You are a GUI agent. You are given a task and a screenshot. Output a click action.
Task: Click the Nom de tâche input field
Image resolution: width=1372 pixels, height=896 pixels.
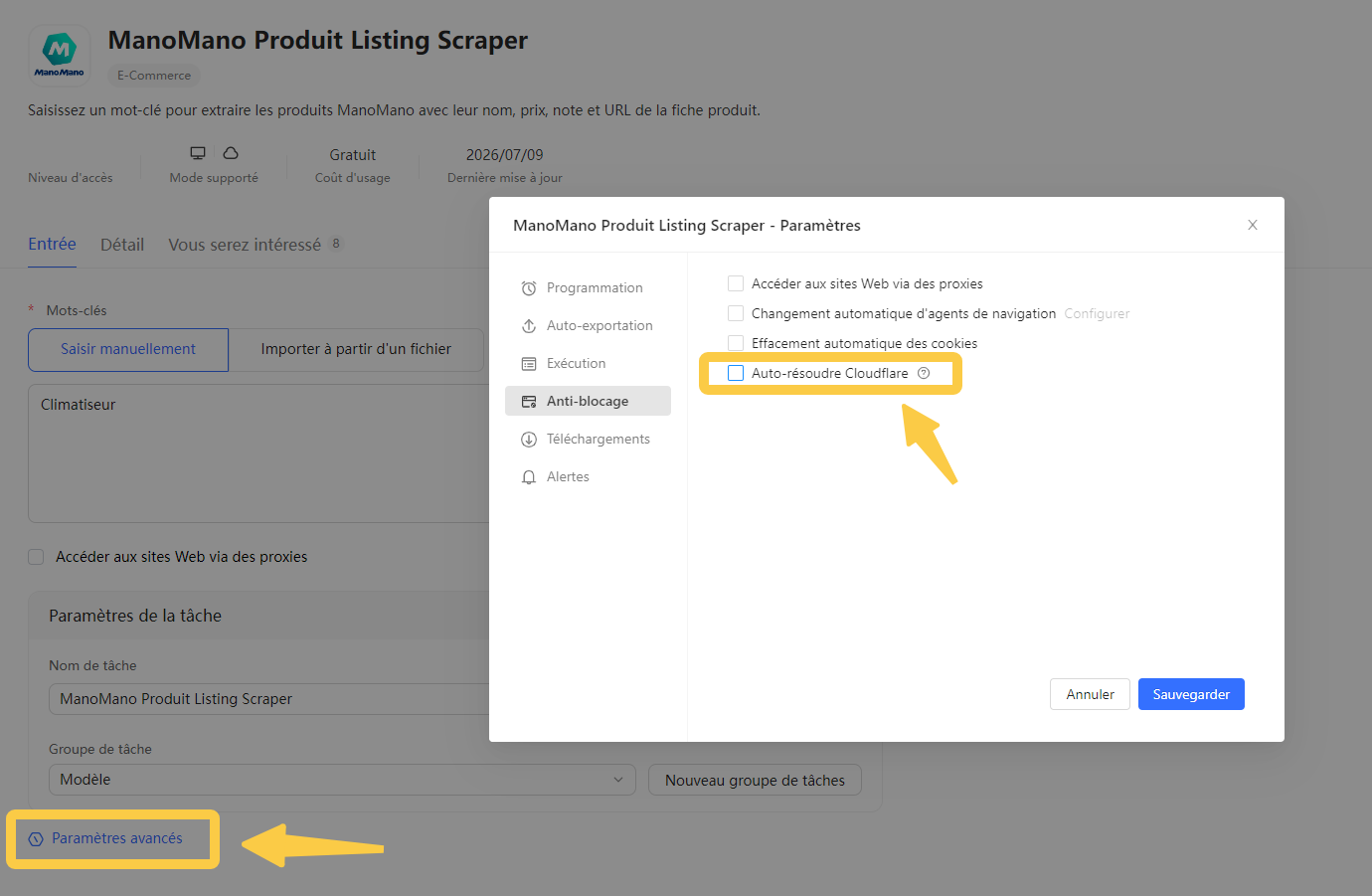[269, 699]
